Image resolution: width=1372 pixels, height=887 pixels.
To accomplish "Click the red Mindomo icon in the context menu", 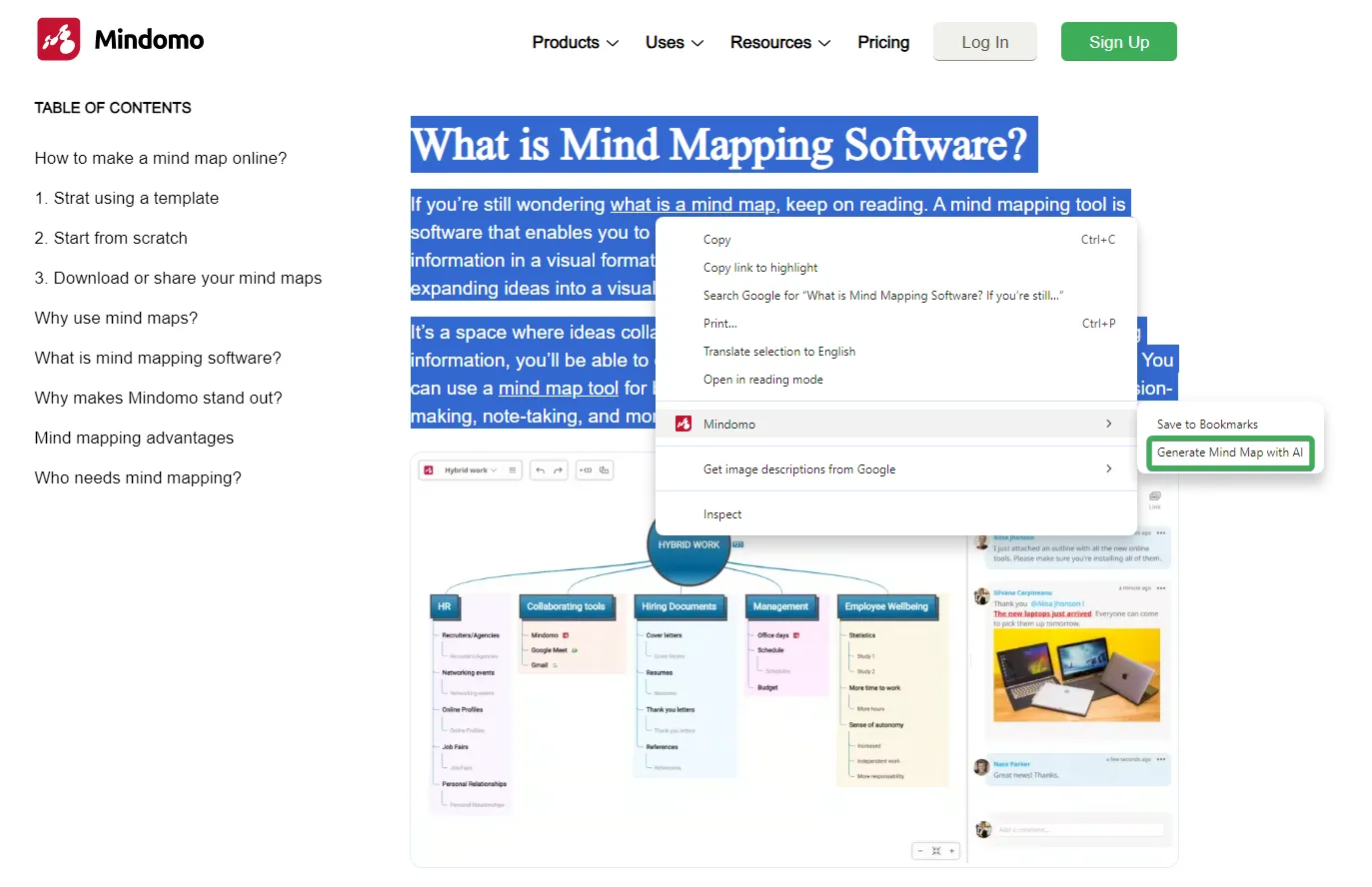I will pyautogui.click(x=684, y=424).
